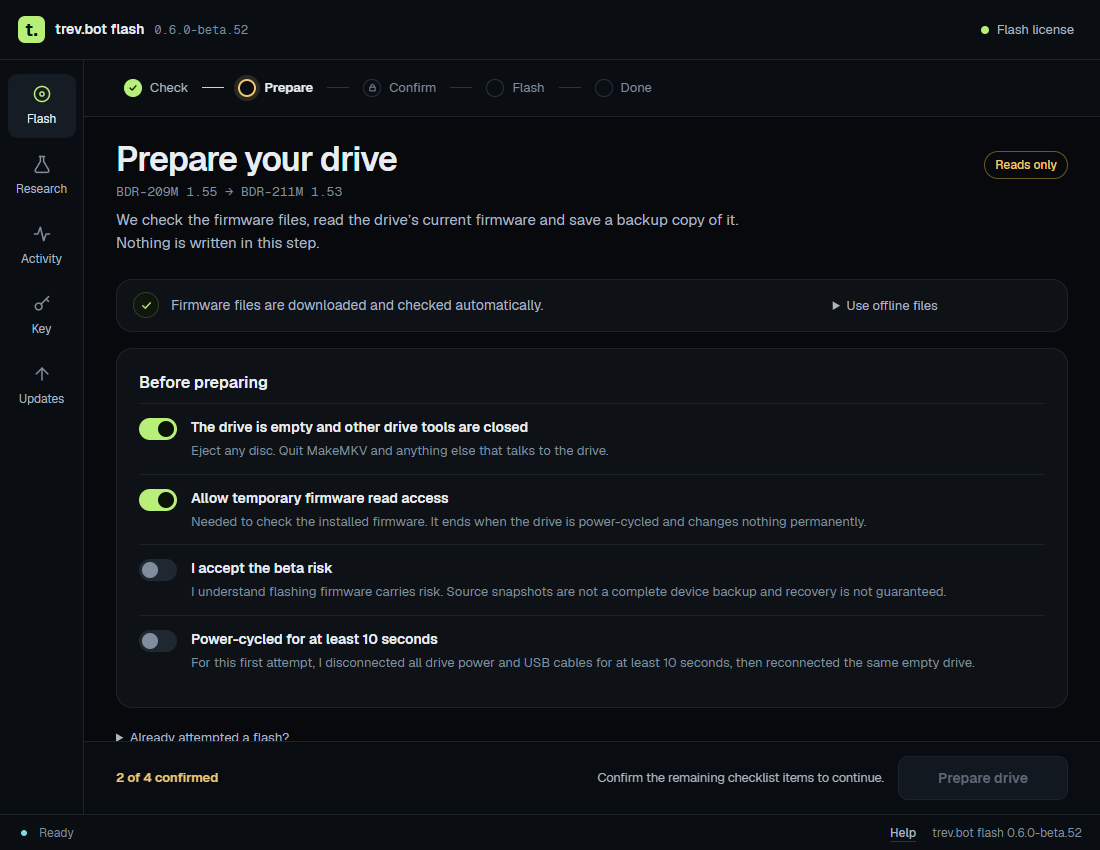Select the Flash step label in stepper
This screenshot has width=1100, height=850.
click(528, 88)
